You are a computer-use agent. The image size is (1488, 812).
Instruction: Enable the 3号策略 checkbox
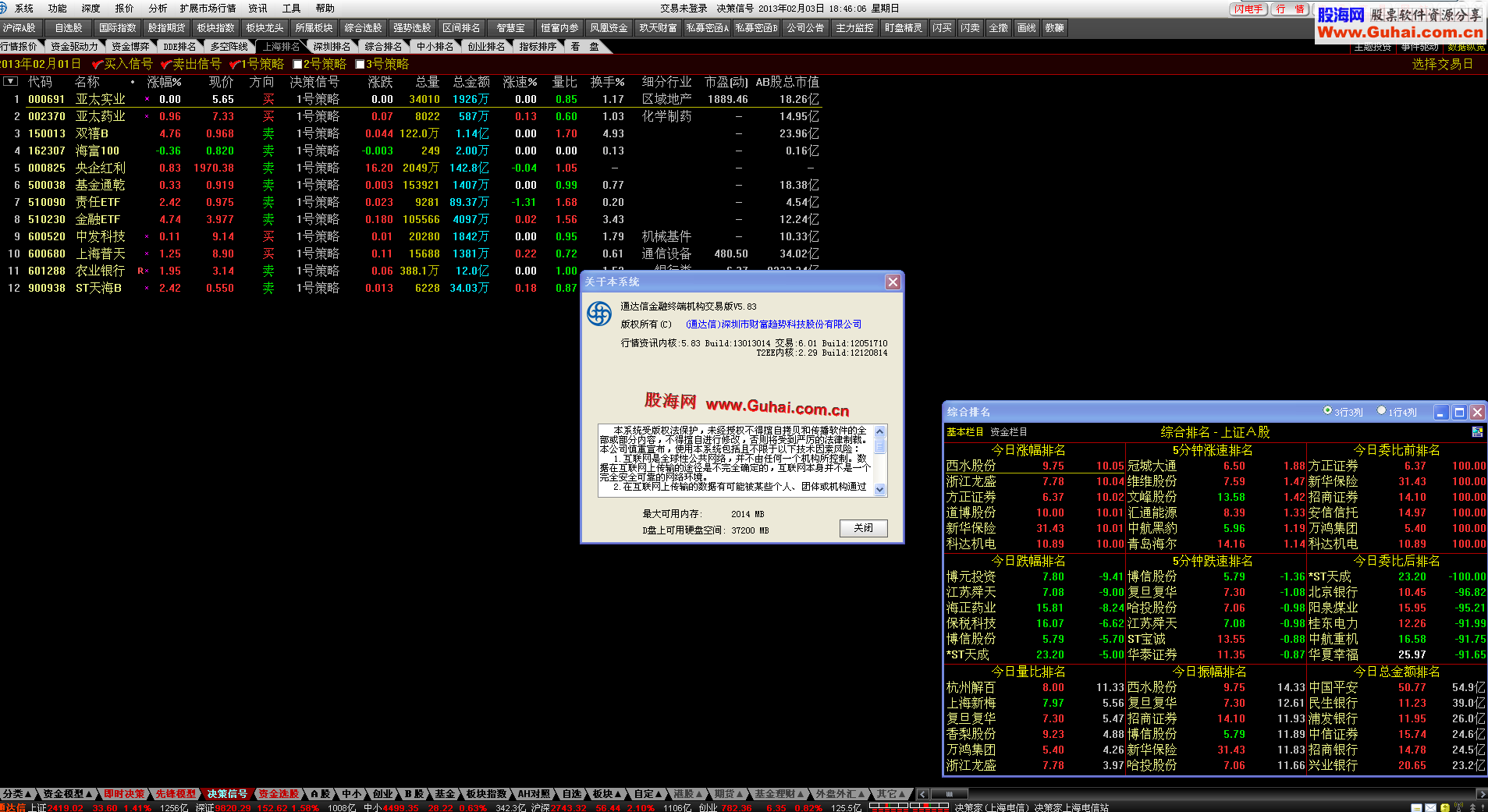360,64
